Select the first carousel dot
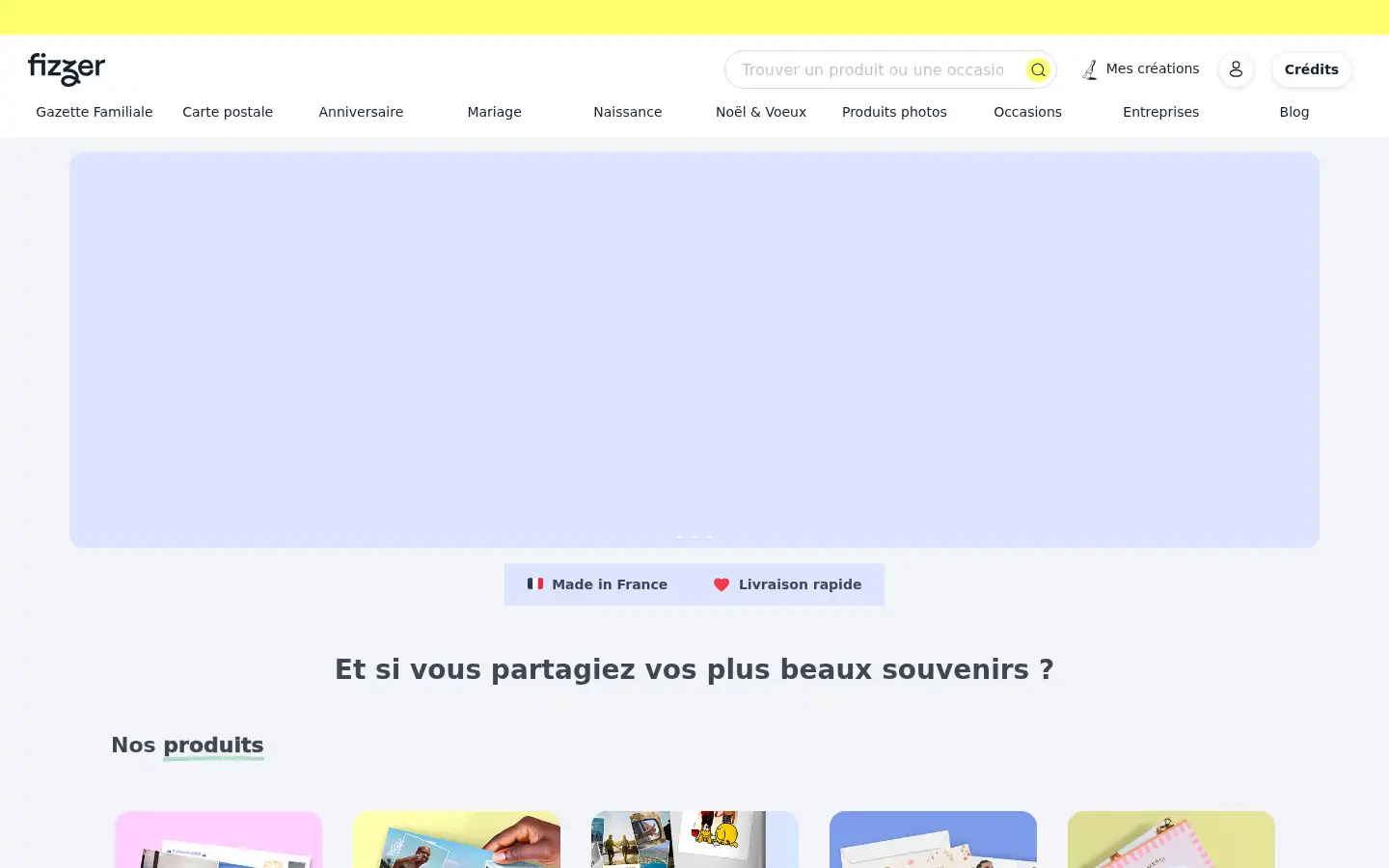1389x868 pixels. [x=679, y=537]
